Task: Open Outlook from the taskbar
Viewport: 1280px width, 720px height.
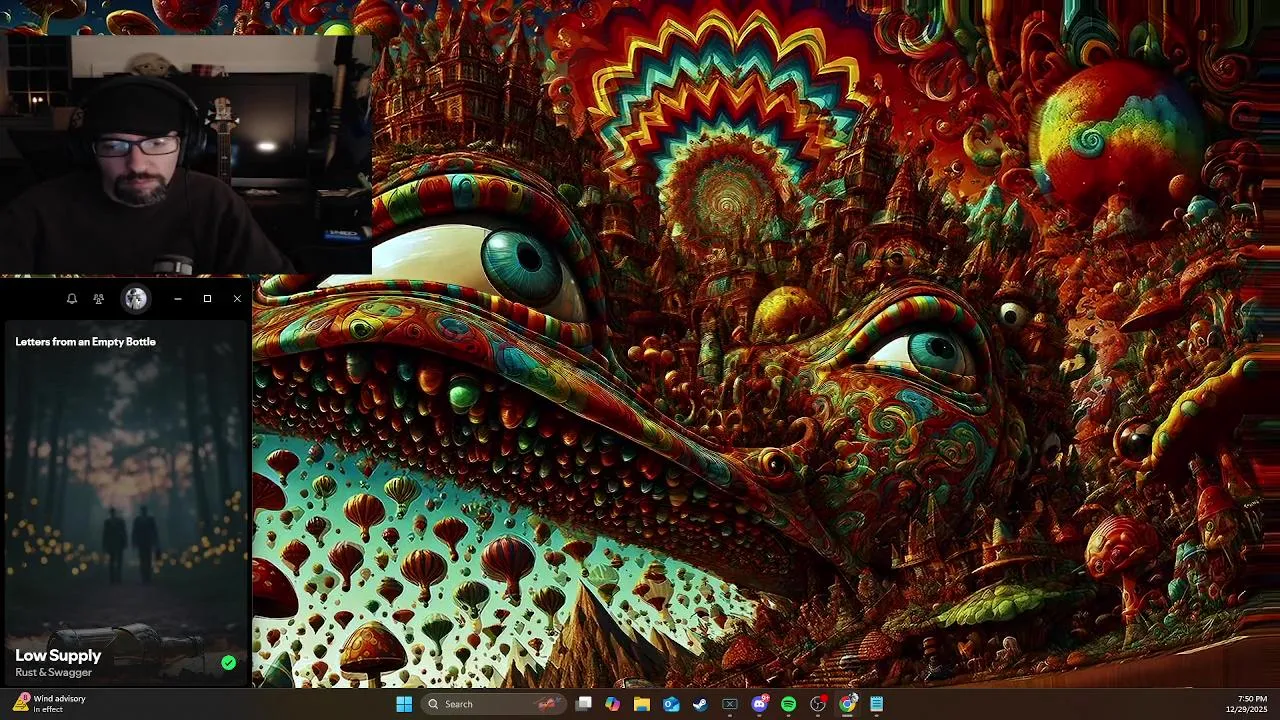Action: 671,704
